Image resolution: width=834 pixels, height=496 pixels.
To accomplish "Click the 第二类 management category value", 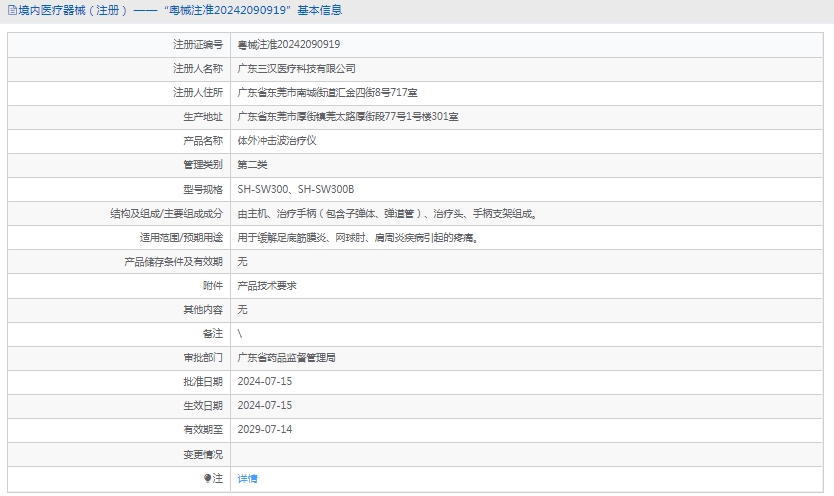I will pos(252,165).
